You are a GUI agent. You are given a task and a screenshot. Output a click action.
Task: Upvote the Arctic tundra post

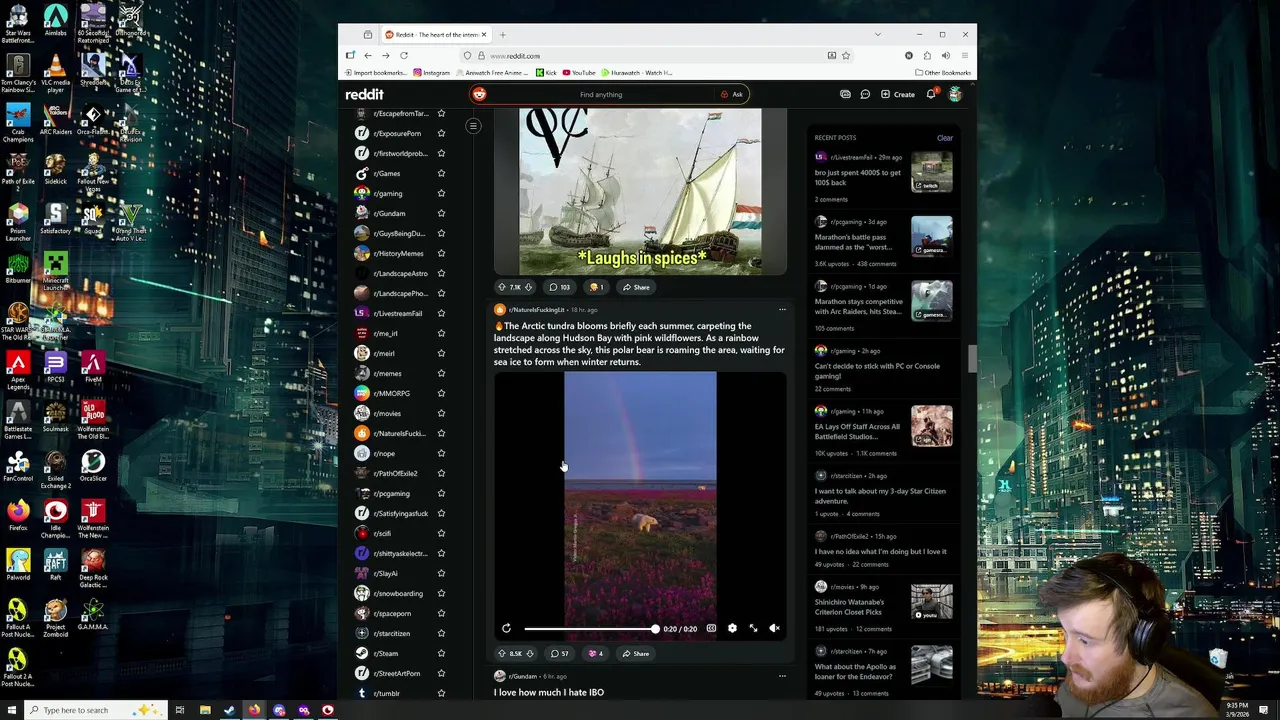[x=502, y=654]
